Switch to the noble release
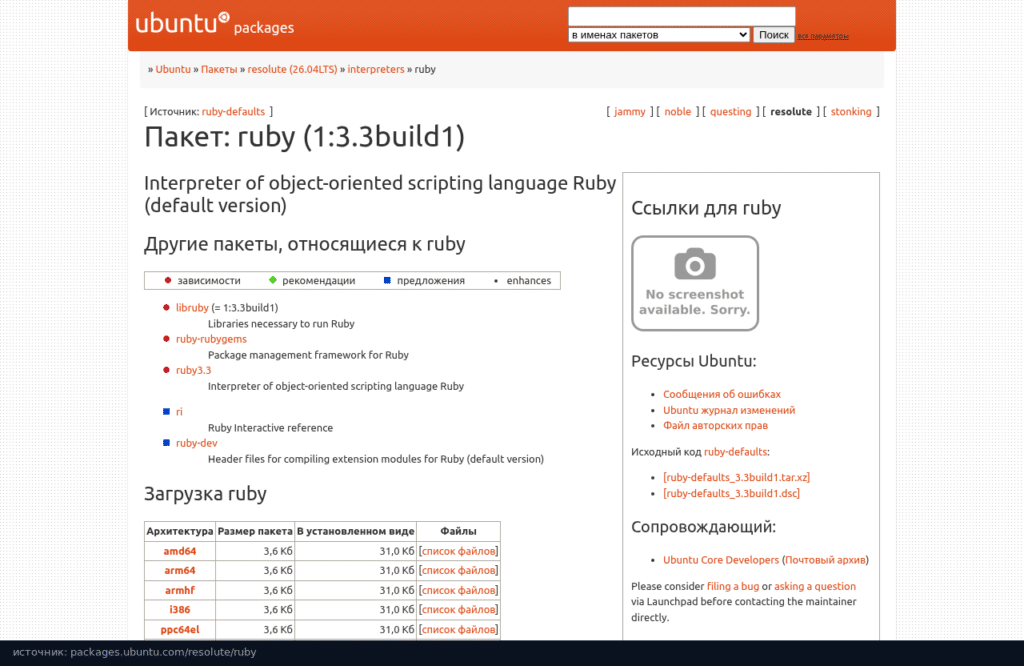The image size is (1024, 666). pyautogui.click(x=677, y=112)
